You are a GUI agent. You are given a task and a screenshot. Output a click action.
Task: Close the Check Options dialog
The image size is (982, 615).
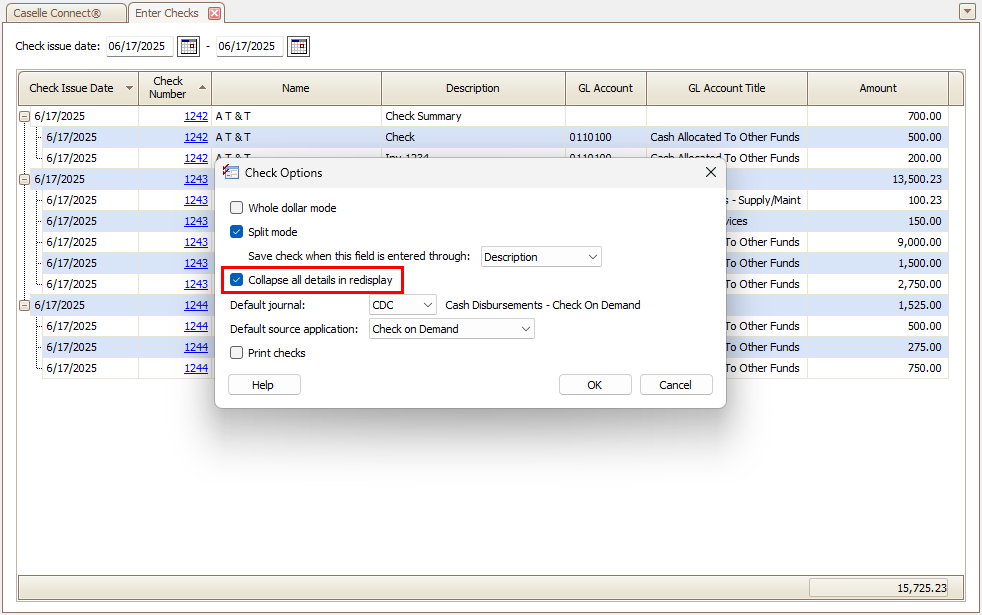tap(711, 172)
